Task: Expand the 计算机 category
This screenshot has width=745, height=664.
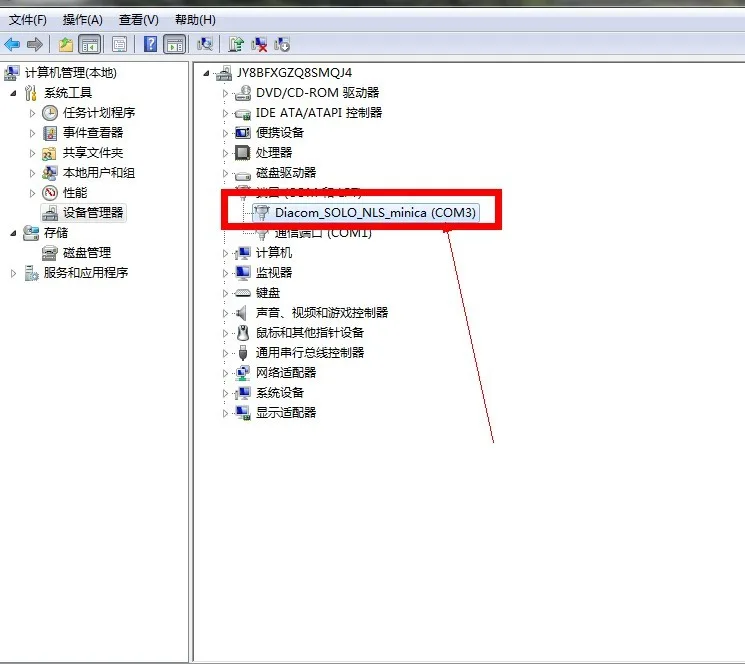Action: [225, 253]
